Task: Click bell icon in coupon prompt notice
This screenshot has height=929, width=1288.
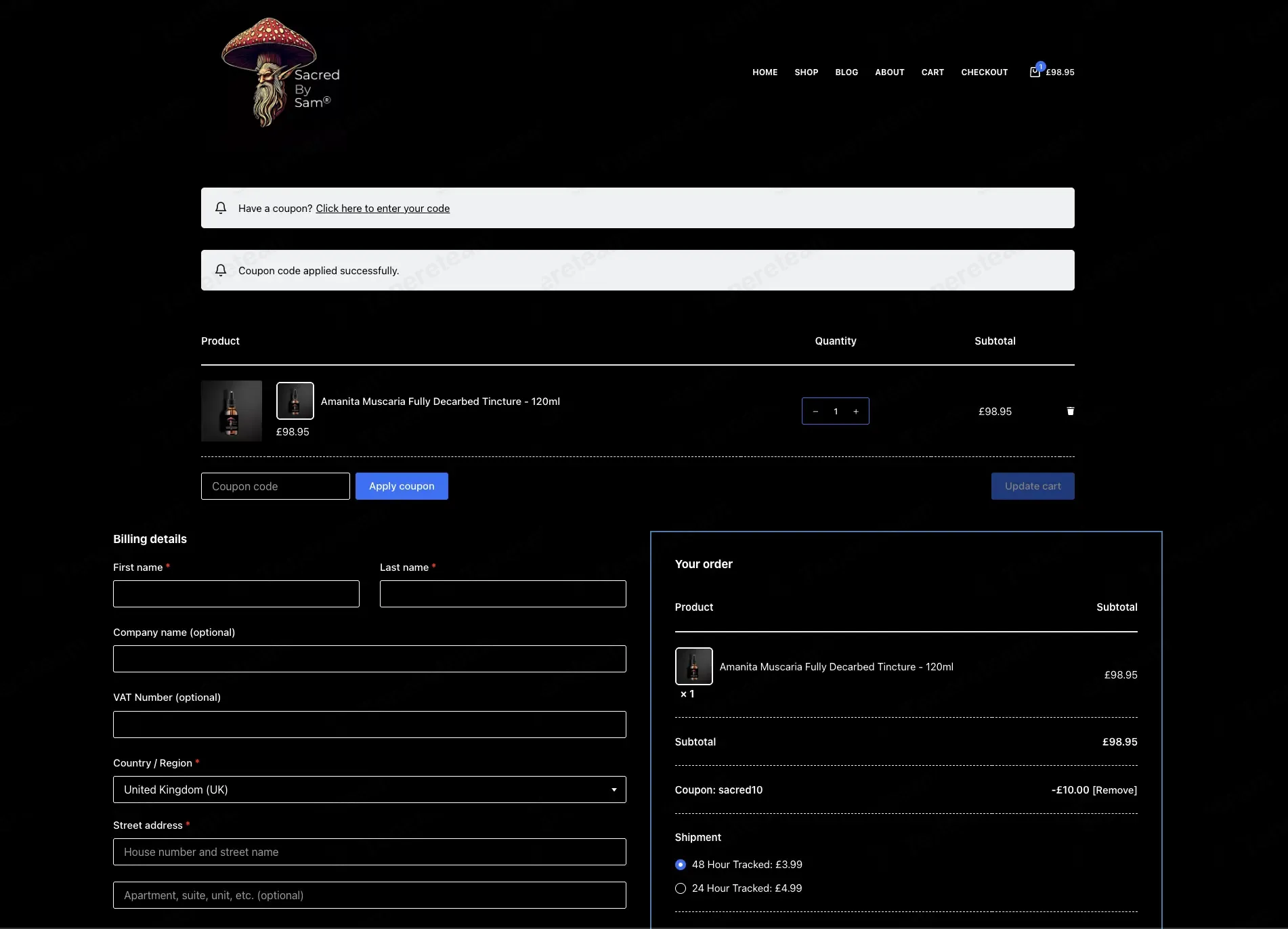Action: pyautogui.click(x=221, y=208)
